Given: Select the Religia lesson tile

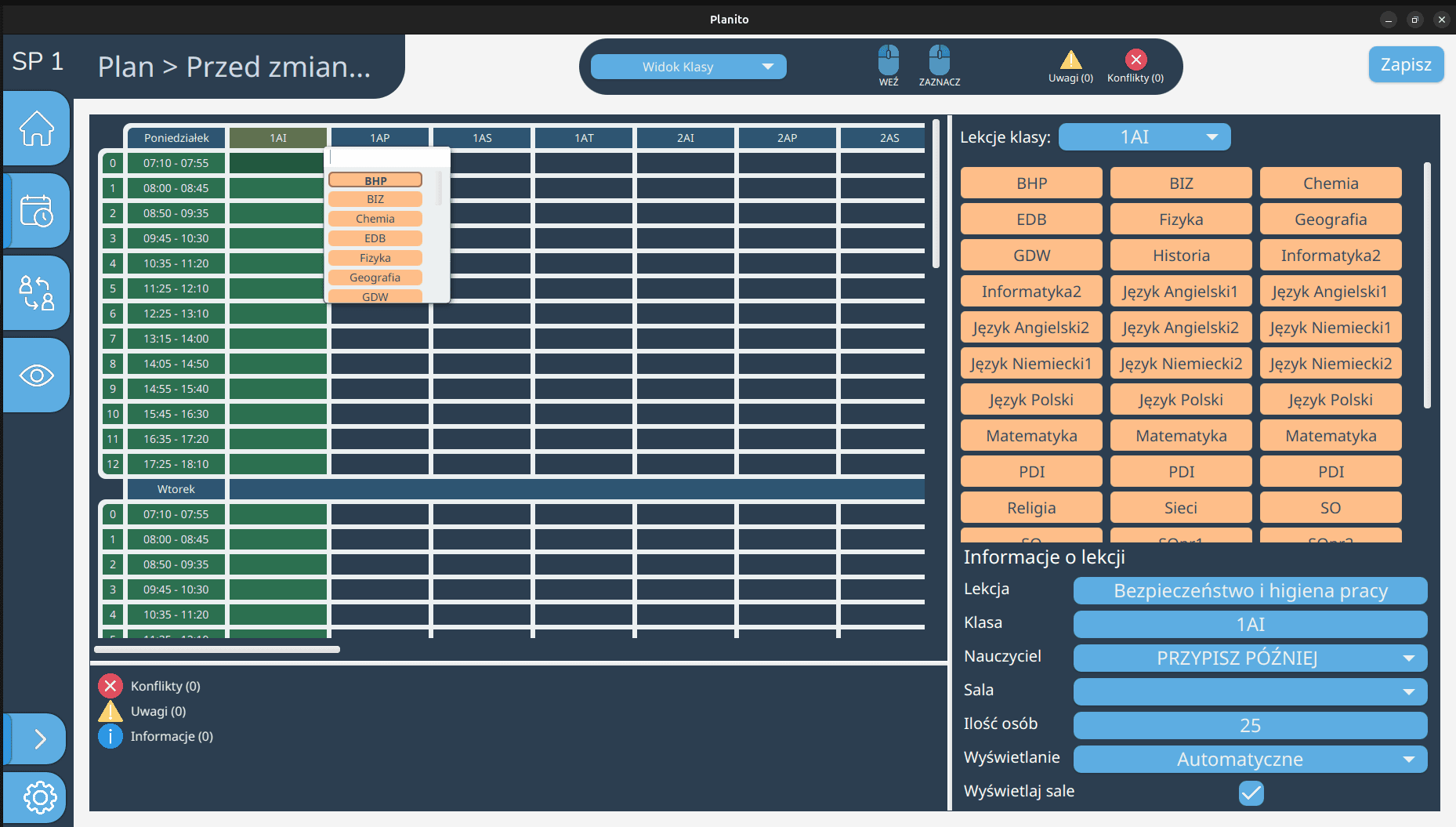Looking at the screenshot, I should (x=1031, y=508).
